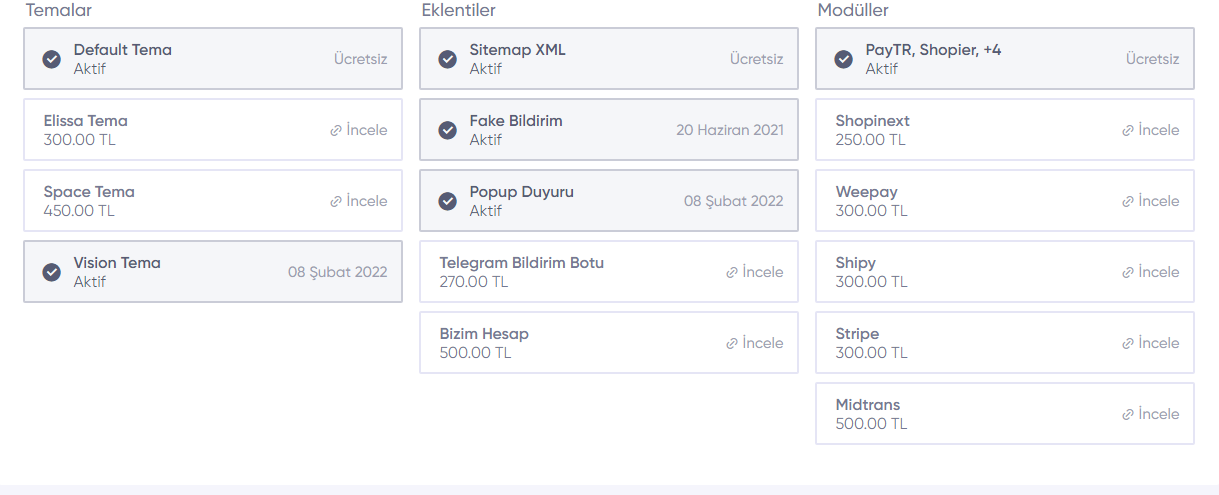The height and width of the screenshot is (495, 1219).
Task: Select the Telegram Bildirim Botu card
Action: pos(609,272)
